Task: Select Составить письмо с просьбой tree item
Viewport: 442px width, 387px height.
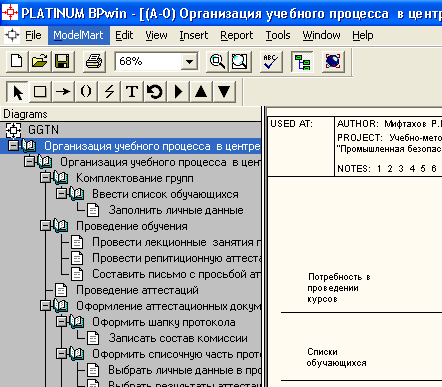Action: pyautogui.click(x=176, y=274)
